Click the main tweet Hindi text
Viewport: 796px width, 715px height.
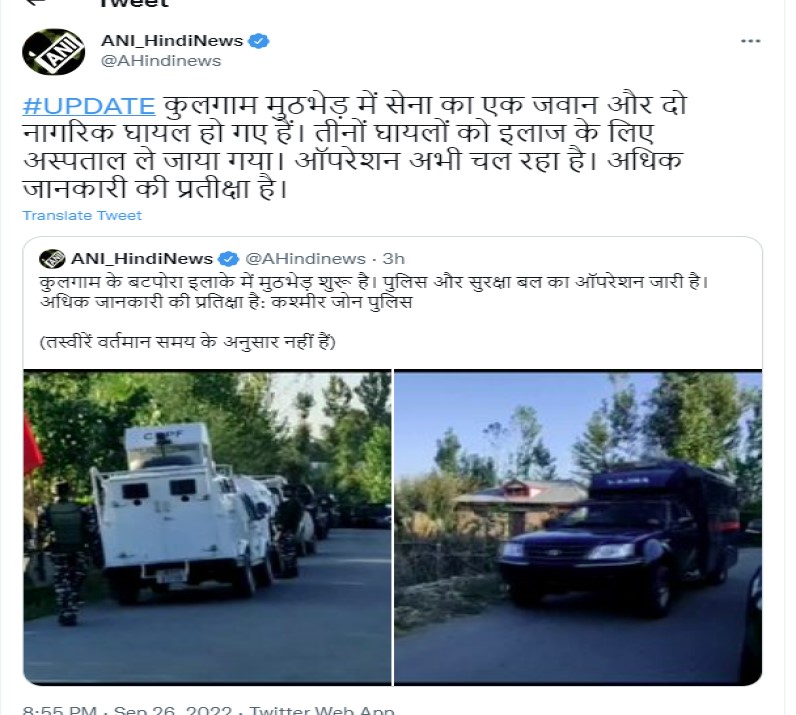(x=354, y=147)
